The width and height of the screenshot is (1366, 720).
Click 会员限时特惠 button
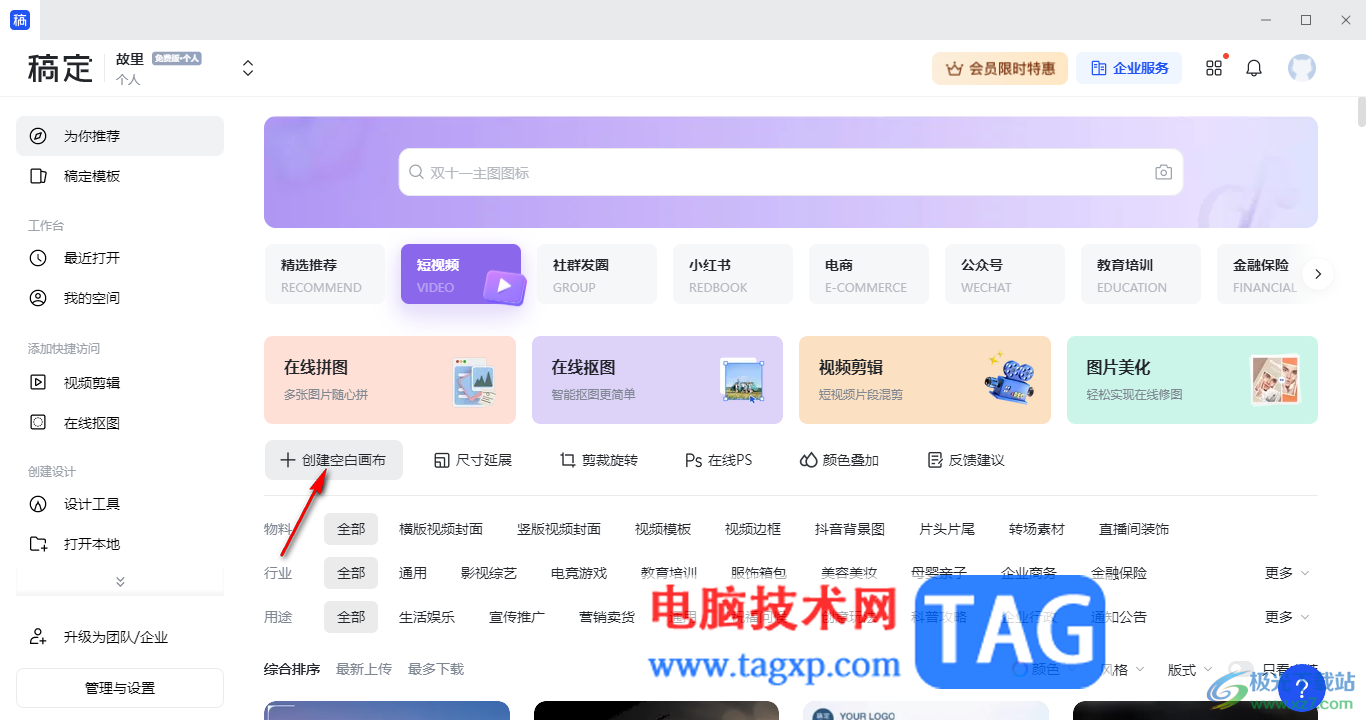pyautogui.click(x=1000, y=68)
